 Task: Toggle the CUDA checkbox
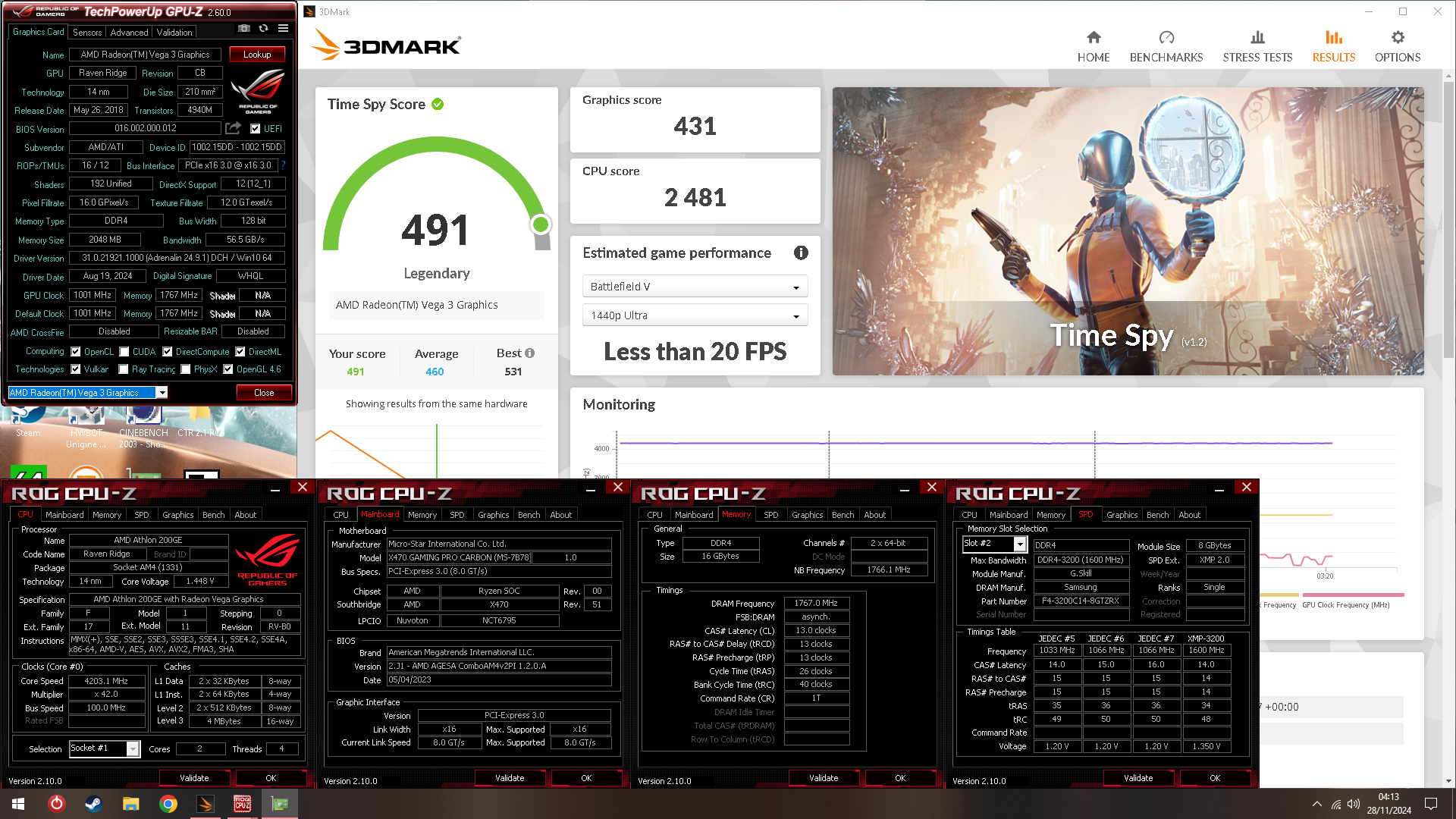pos(124,352)
